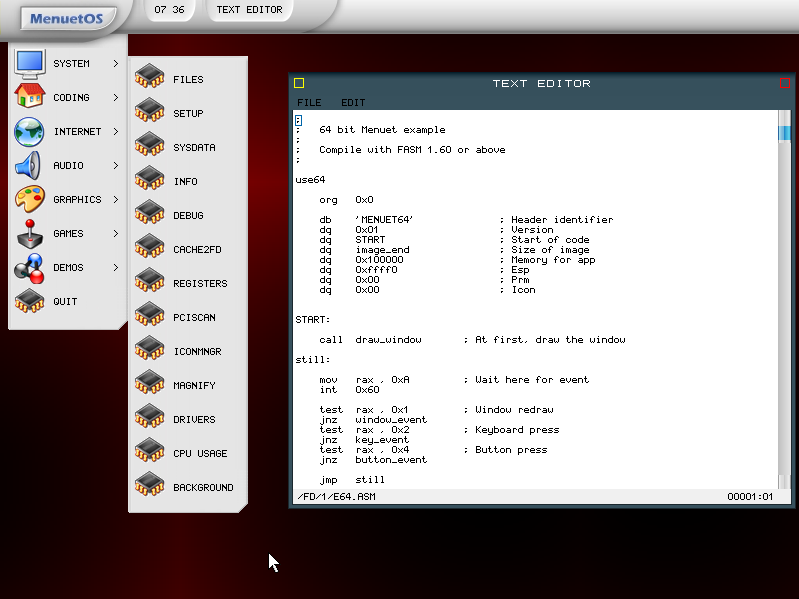Click the BACKGROUND chip icon
This screenshot has height=599, width=799.
click(x=149, y=487)
